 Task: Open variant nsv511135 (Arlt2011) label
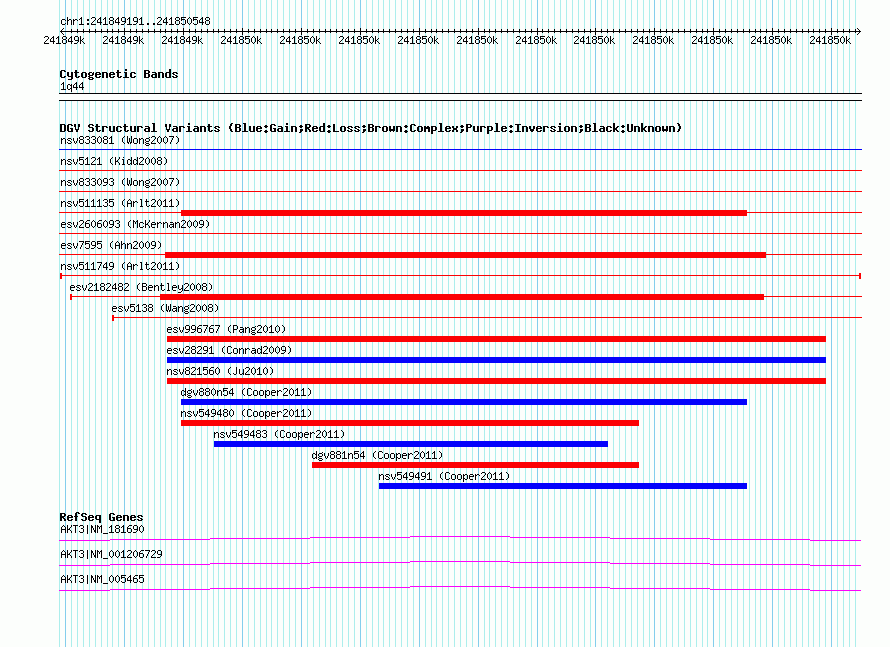[x=120, y=203]
